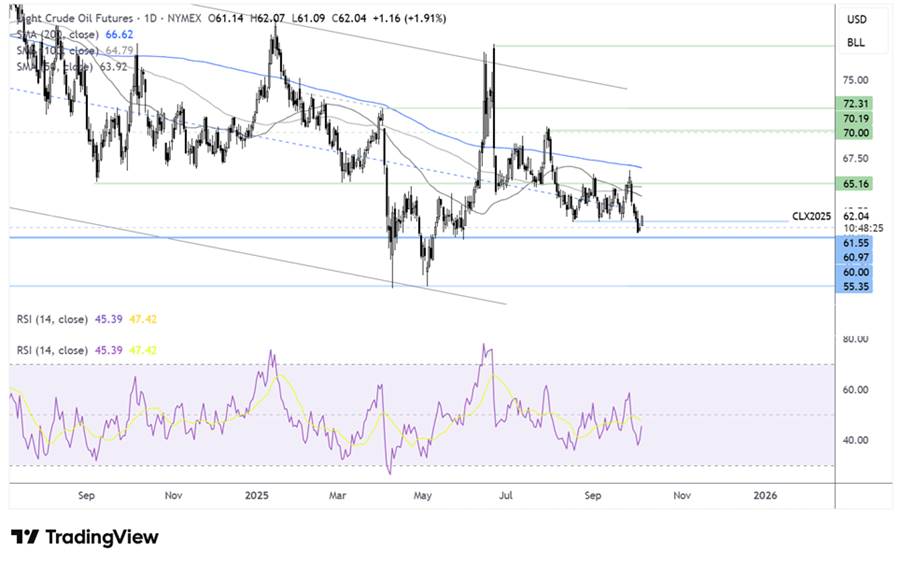This screenshot has height=565, width=902.
Task: Click the 2026 marker on time axis
Action: (x=765, y=494)
